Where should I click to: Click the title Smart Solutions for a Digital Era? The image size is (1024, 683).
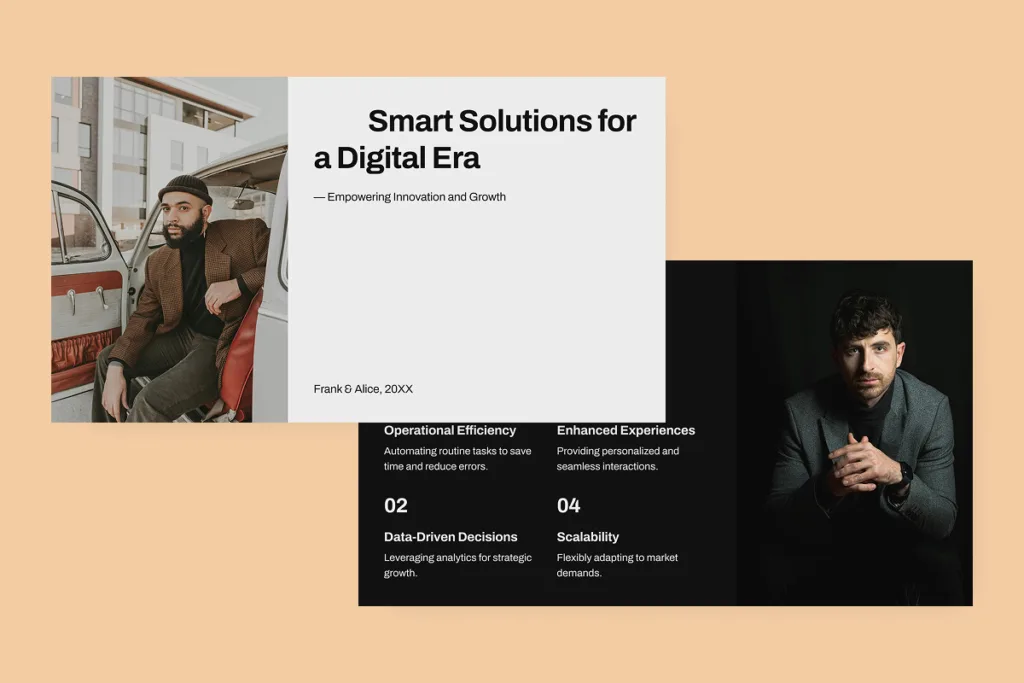(x=477, y=139)
